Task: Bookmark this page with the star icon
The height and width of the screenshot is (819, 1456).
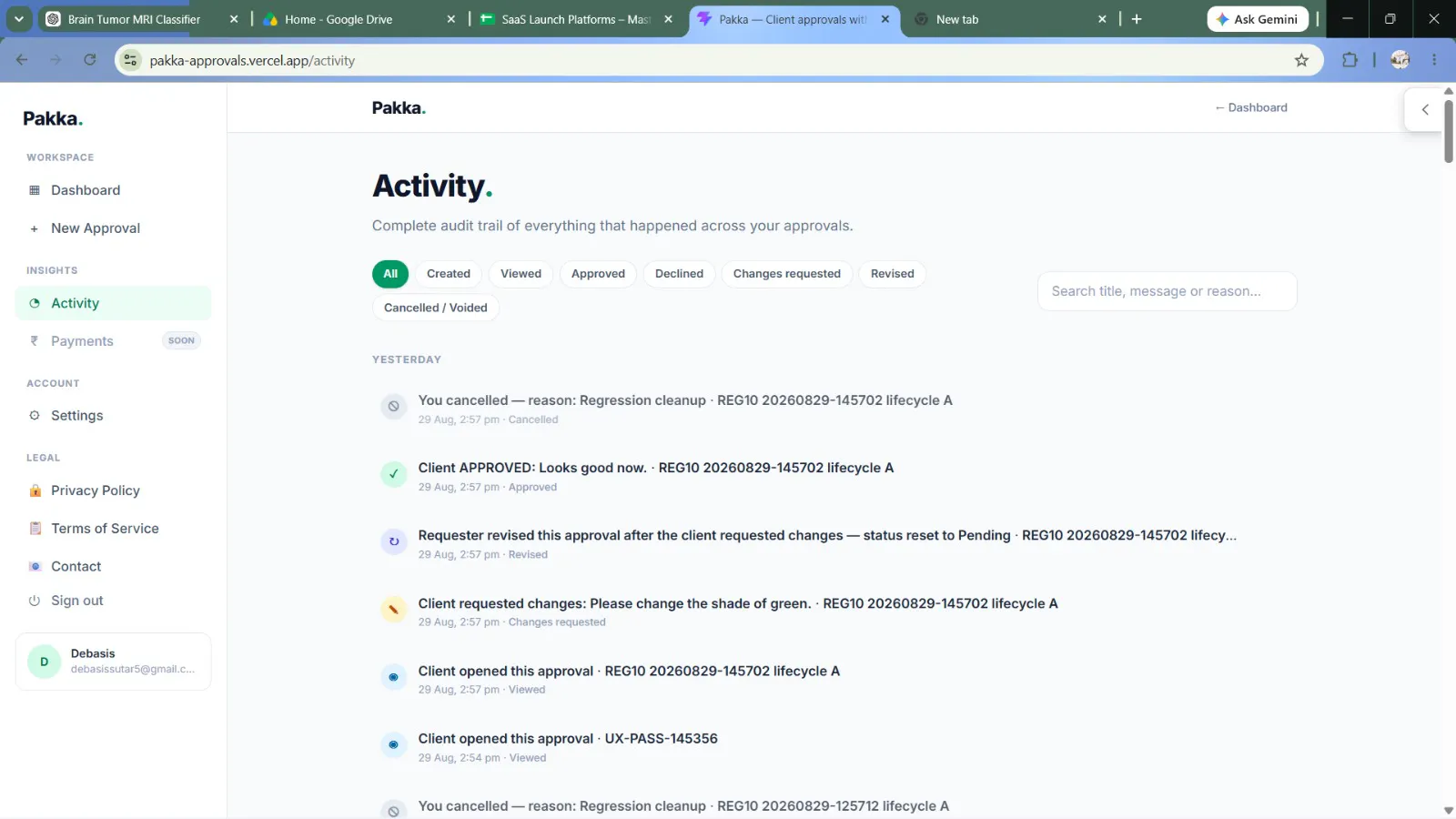Action: (1301, 60)
